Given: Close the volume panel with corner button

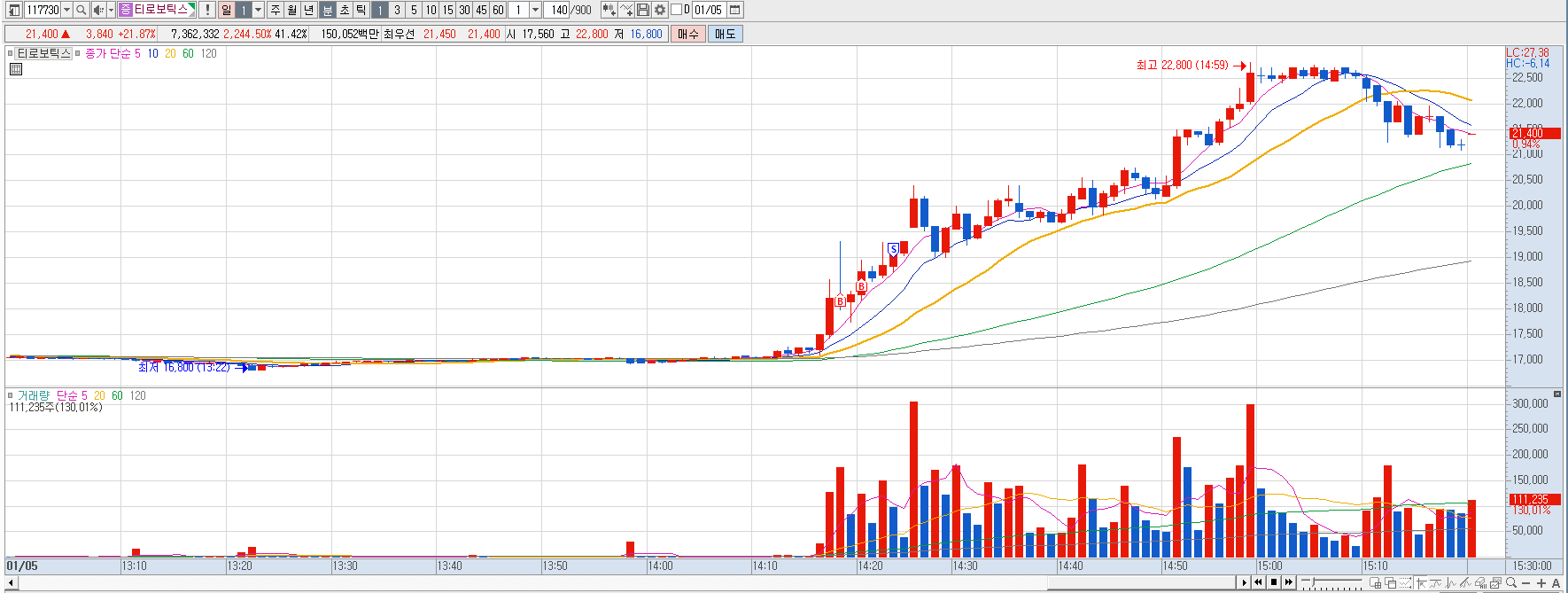Looking at the screenshot, I should [x=1557, y=394].
